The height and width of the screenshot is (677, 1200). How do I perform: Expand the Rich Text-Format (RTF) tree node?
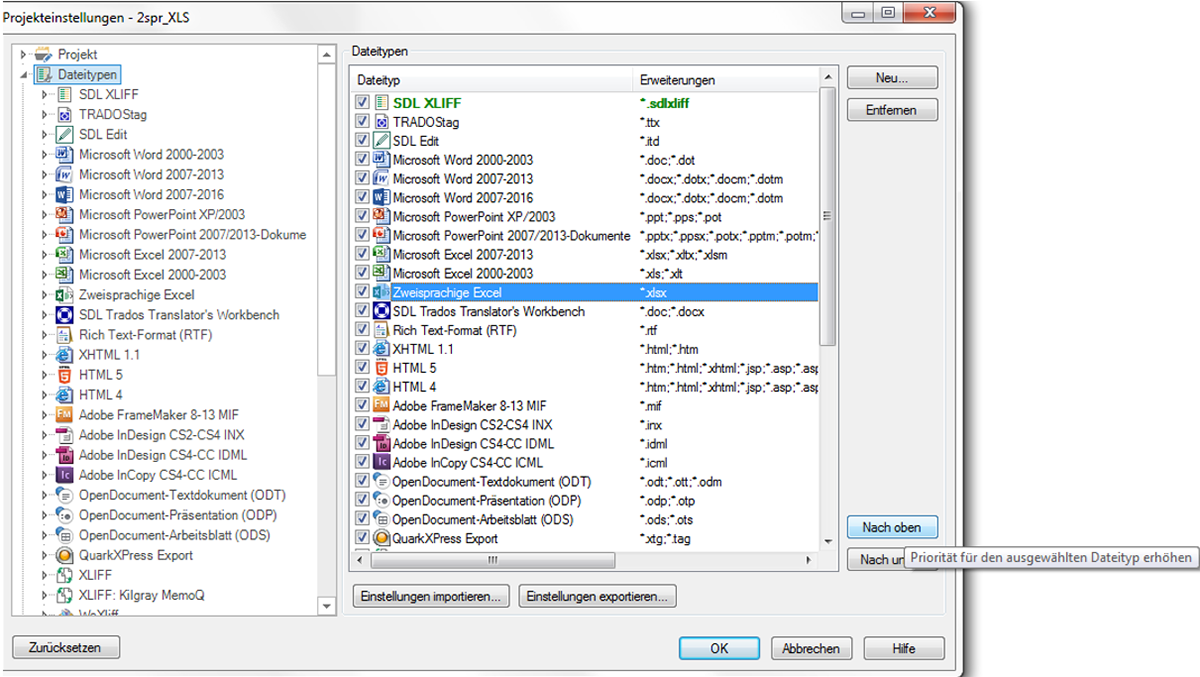45,334
